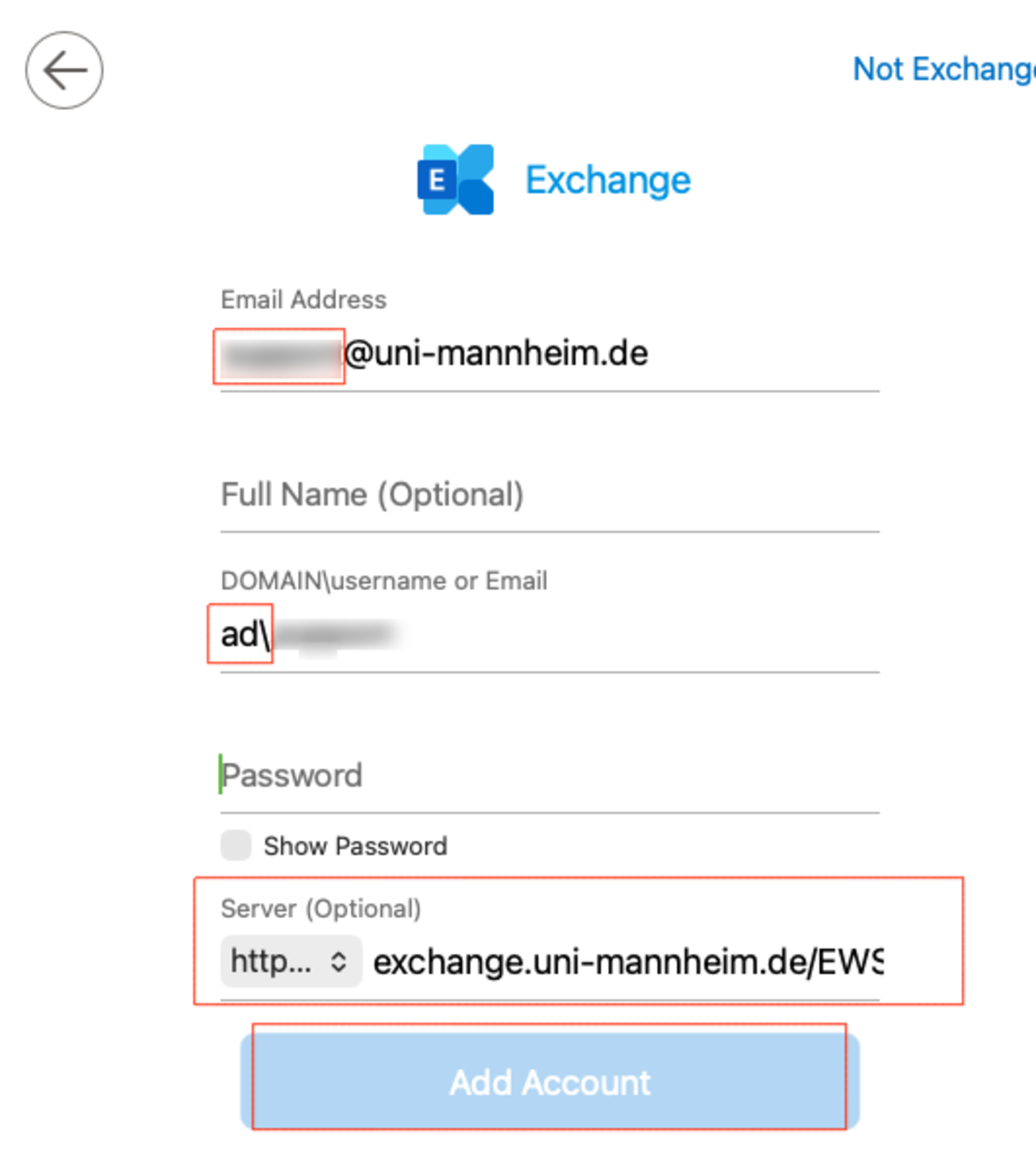
Task: Edit the exchange.uni-mannheim.de/EWS server address
Action: (x=626, y=962)
